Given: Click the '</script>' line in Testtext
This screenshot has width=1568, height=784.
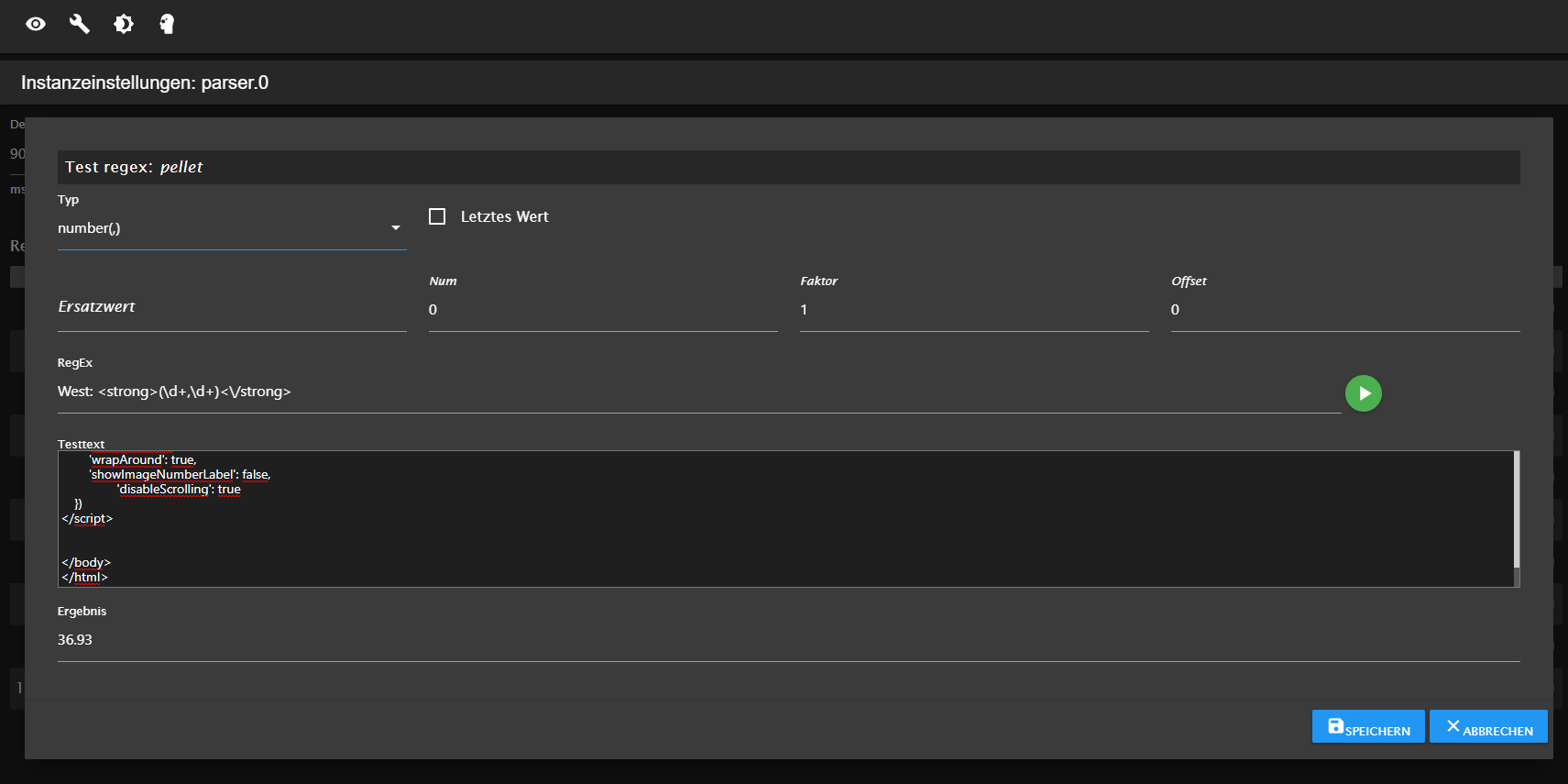Looking at the screenshot, I should coord(87,519).
